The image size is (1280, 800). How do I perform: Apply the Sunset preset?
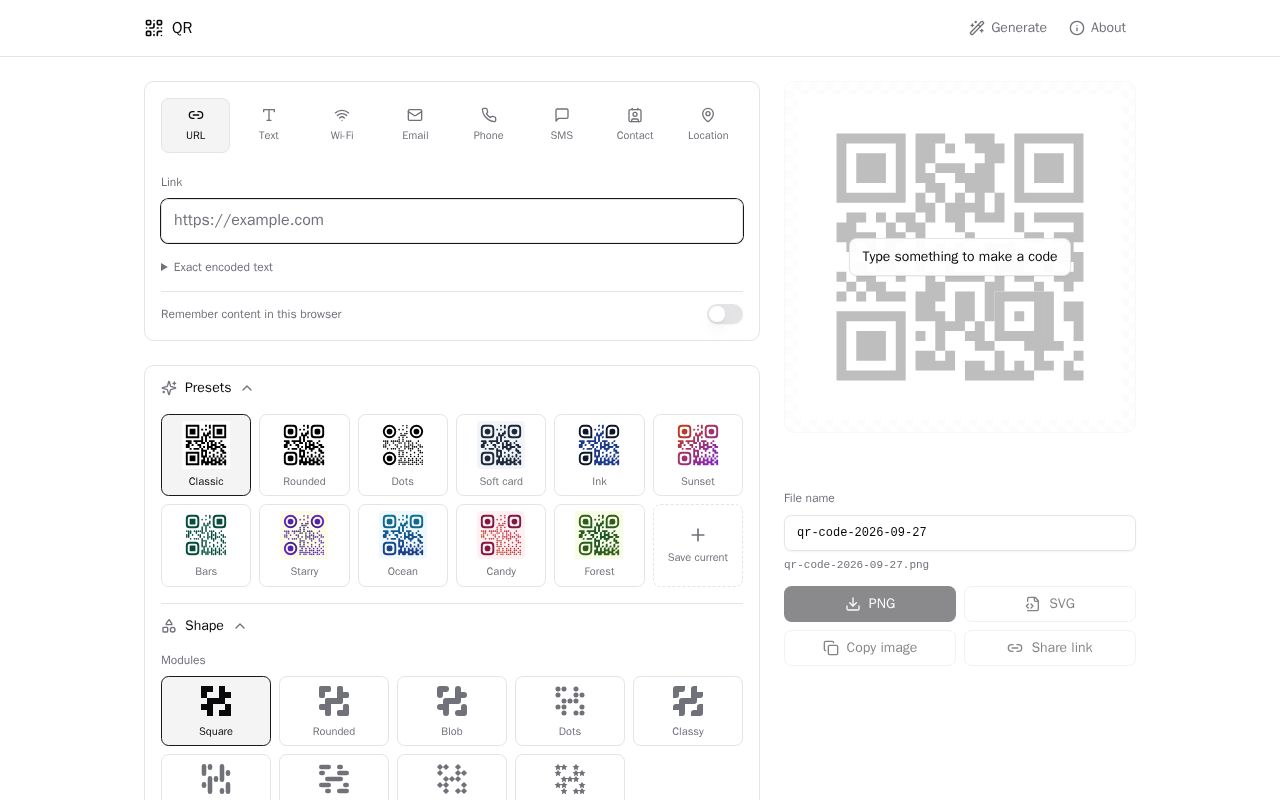point(698,455)
